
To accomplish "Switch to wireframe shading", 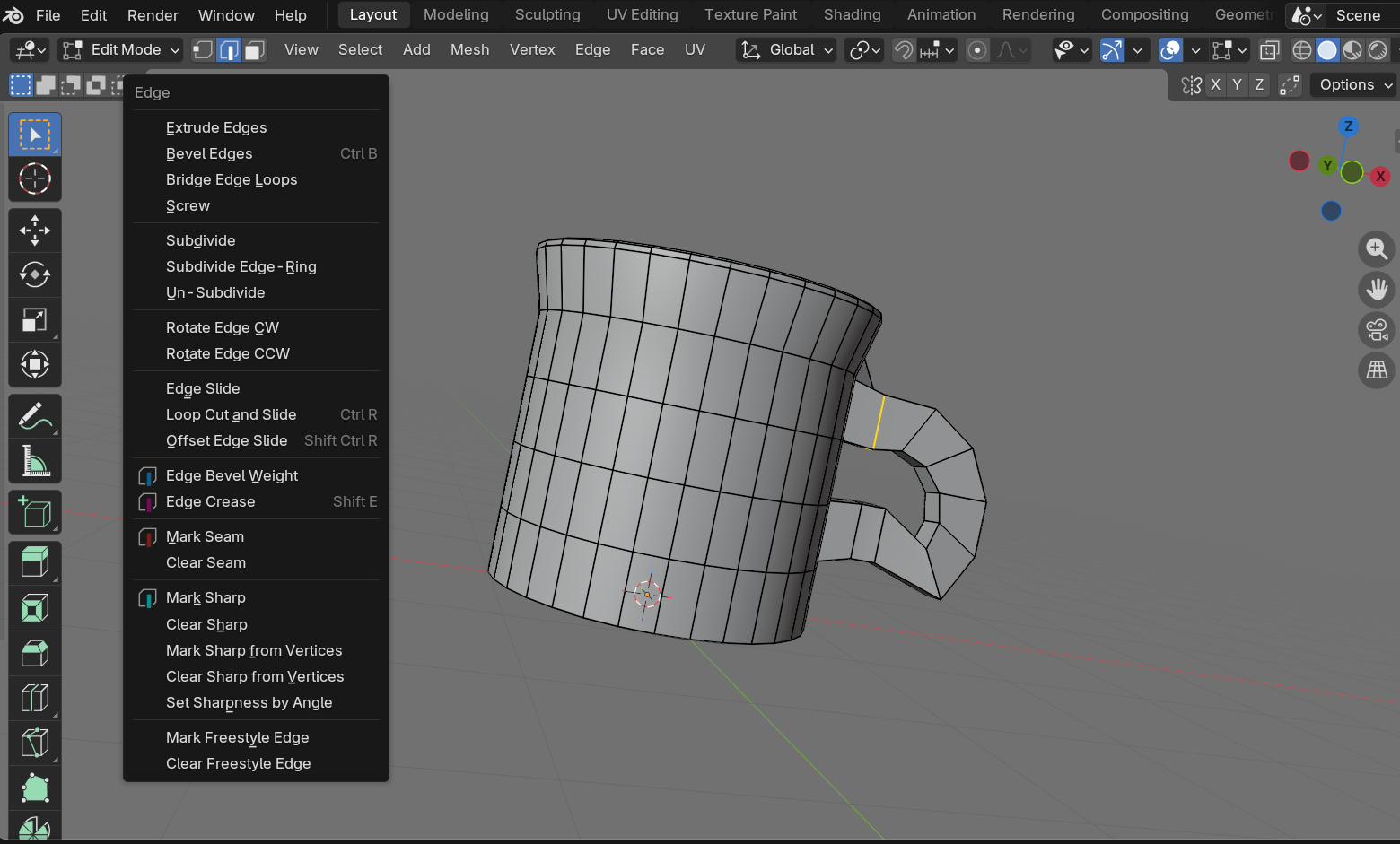I will [1301, 50].
